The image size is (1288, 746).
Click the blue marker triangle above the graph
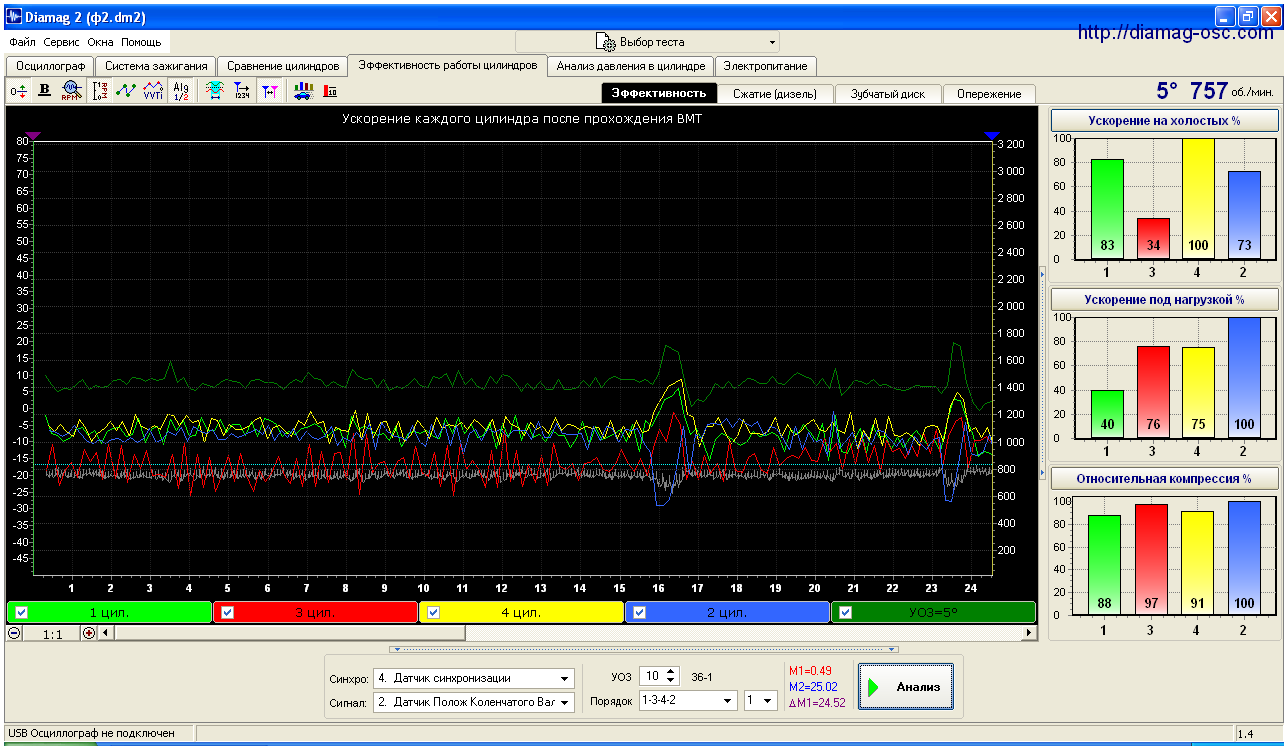991,135
